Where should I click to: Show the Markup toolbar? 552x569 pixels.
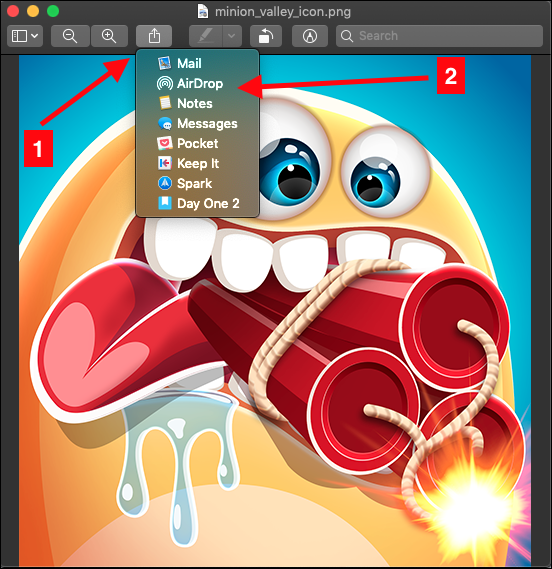pos(310,36)
